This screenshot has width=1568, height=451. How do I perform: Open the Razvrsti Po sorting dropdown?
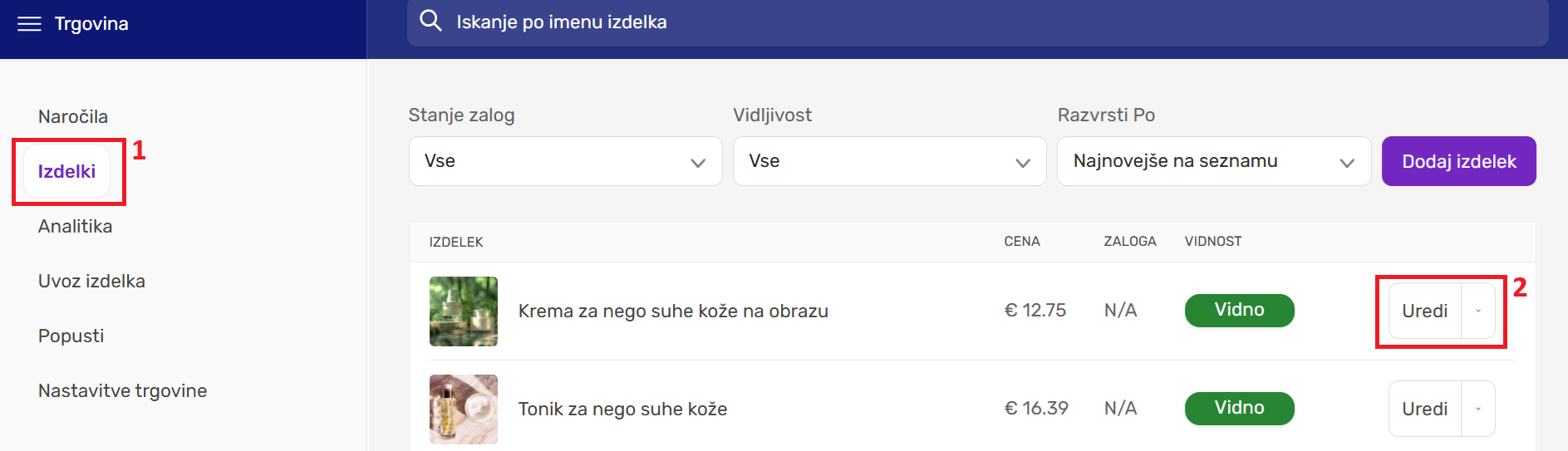[1214, 161]
